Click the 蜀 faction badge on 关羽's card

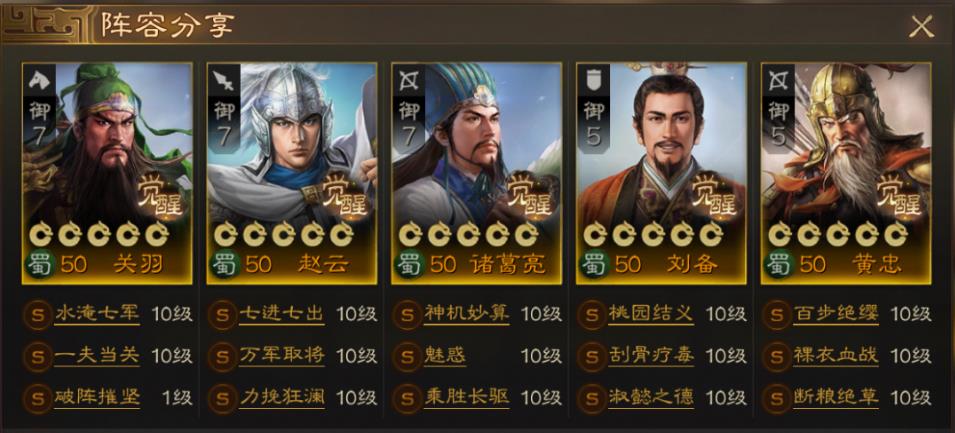(40, 265)
